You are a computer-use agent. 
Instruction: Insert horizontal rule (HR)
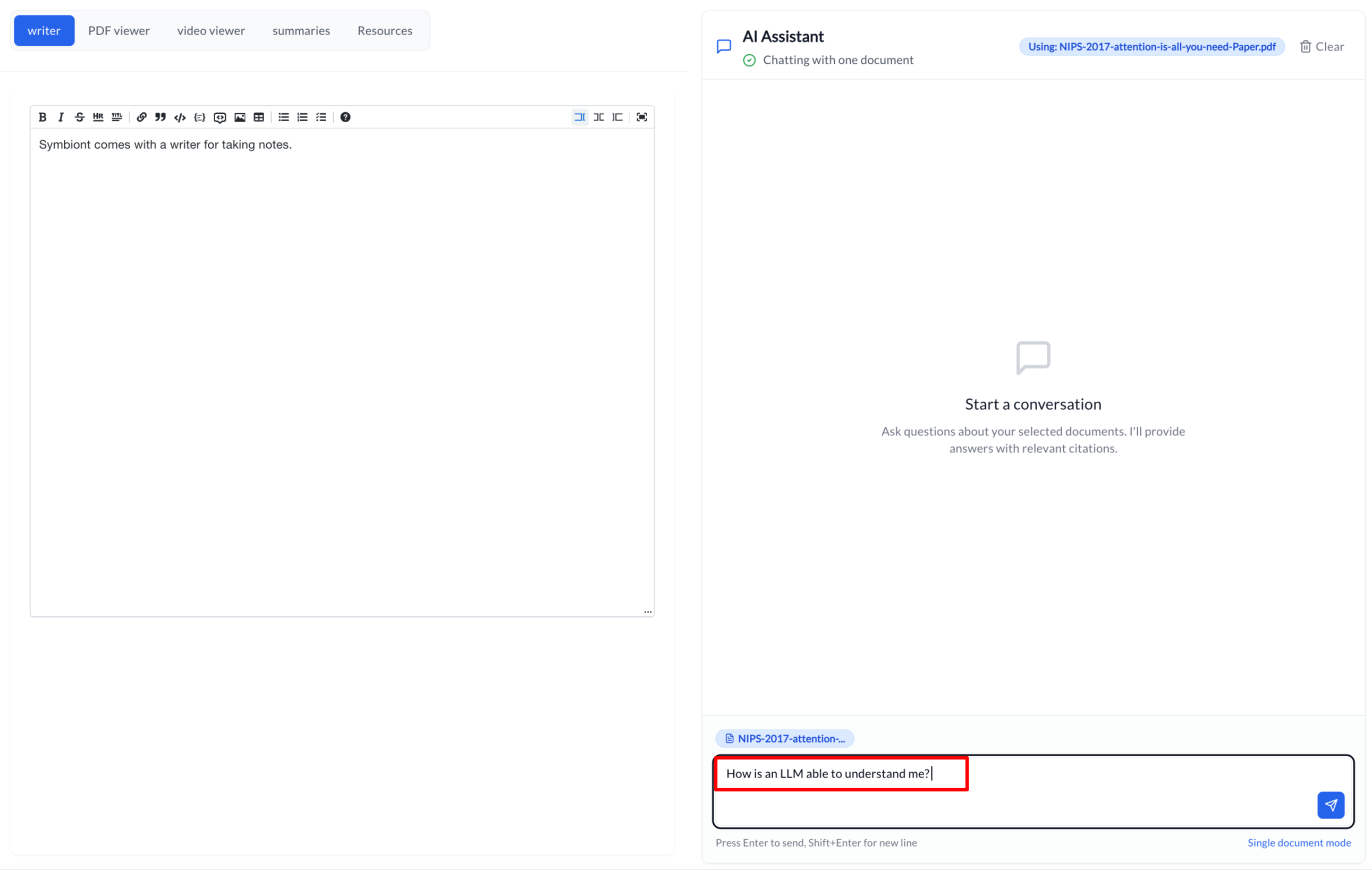point(98,117)
